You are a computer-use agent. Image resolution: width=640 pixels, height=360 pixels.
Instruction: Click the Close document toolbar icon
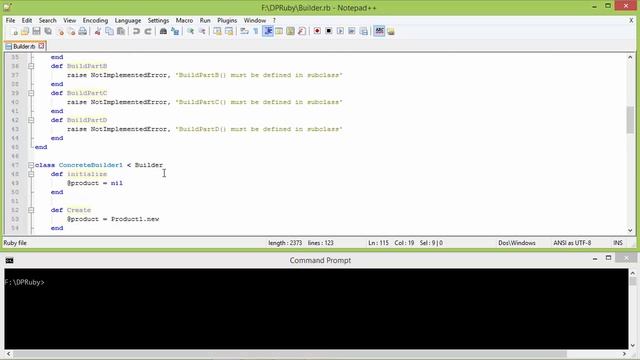tap(60, 31)
